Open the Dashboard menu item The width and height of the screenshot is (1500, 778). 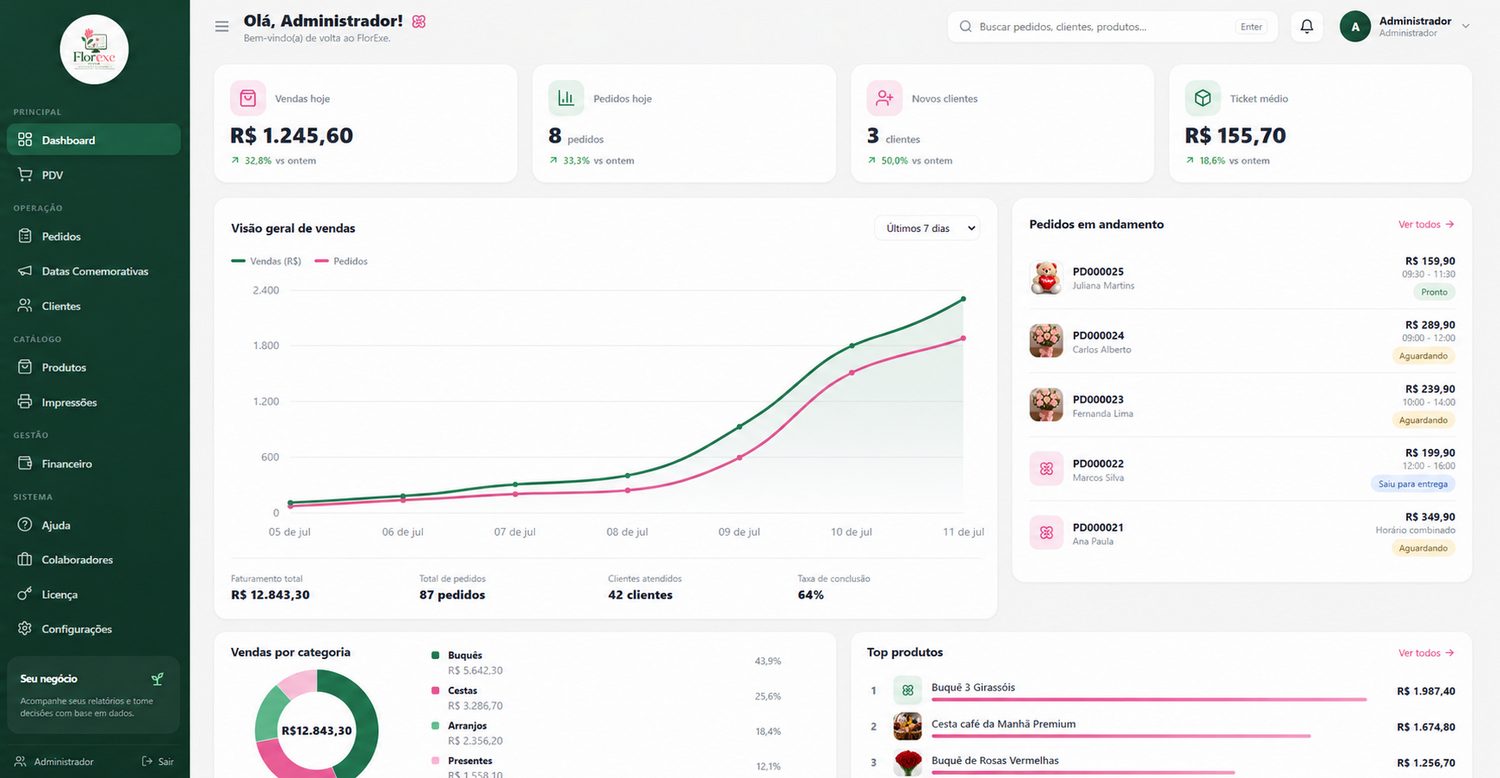click(94, 140)
